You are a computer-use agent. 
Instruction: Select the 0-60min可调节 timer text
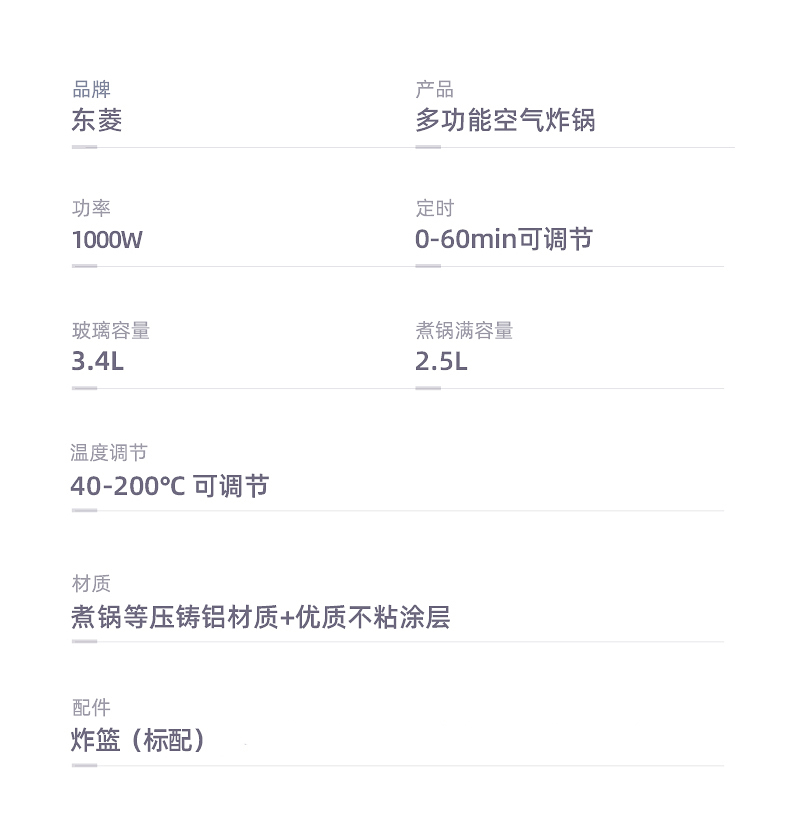[504, 239]
